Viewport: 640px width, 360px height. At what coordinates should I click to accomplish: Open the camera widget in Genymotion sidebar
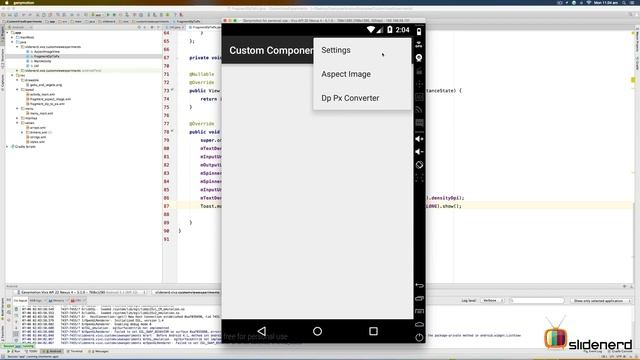click(x=419, y=58)
